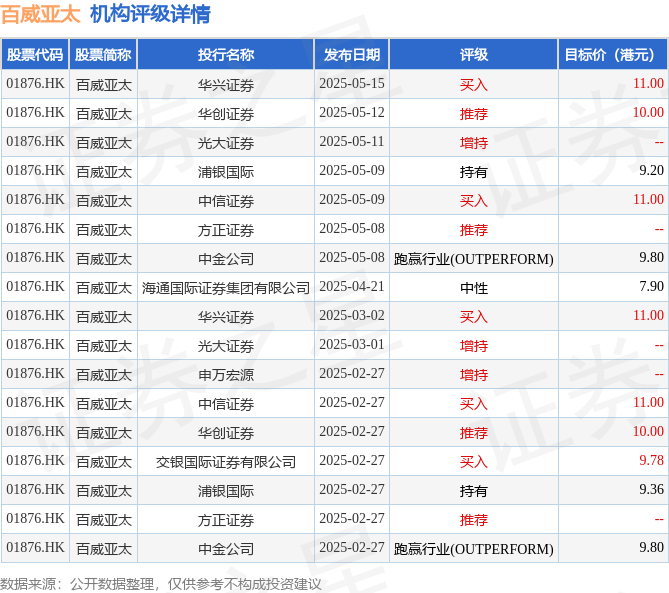Click the blue 机构评级详情 title text

click(x=150, y=15)
